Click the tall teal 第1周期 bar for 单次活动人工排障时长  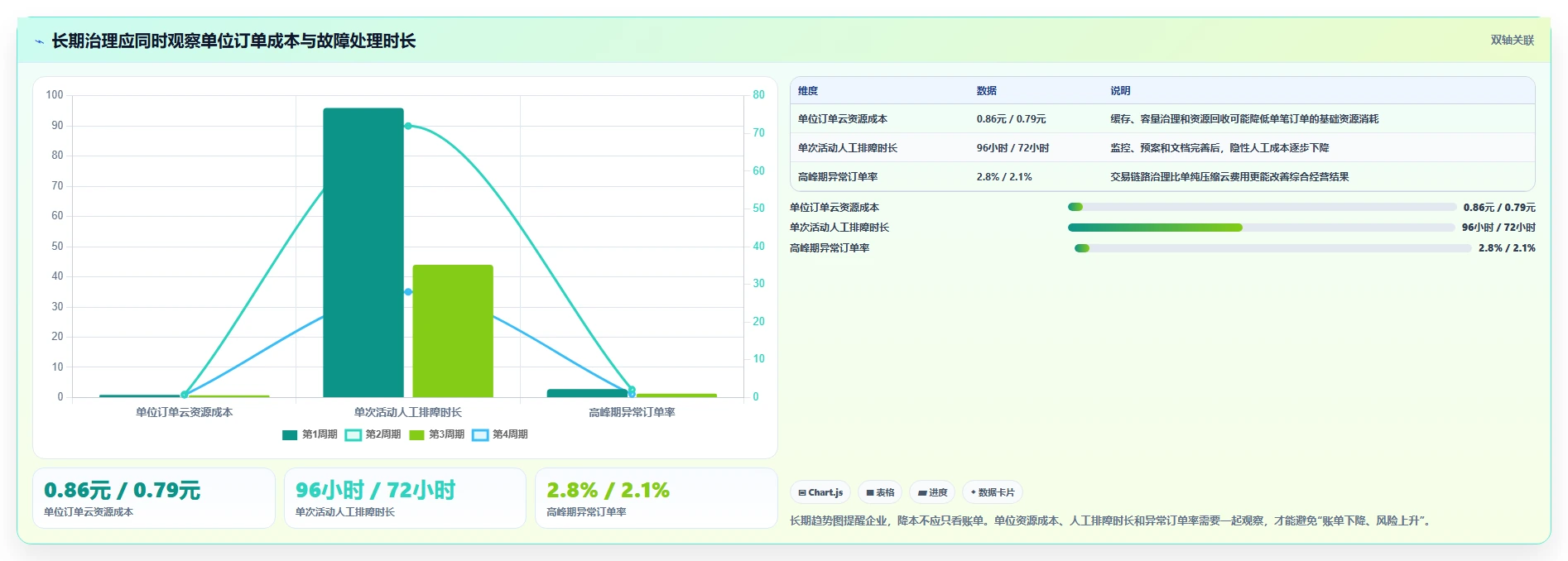click(363, 252)
